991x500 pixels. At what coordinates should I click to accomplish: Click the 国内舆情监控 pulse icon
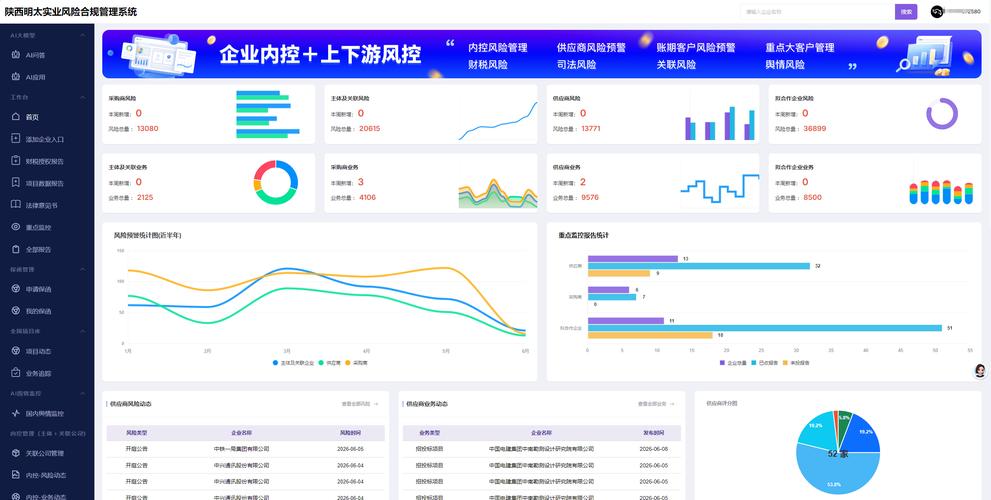[x=16, y=413]
